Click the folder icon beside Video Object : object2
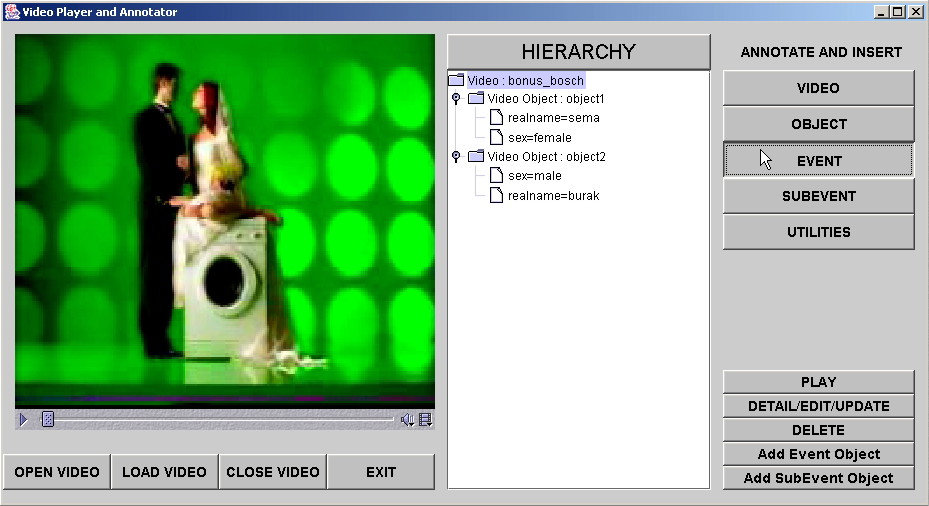 pyautogui.click(x=476, y=157)
